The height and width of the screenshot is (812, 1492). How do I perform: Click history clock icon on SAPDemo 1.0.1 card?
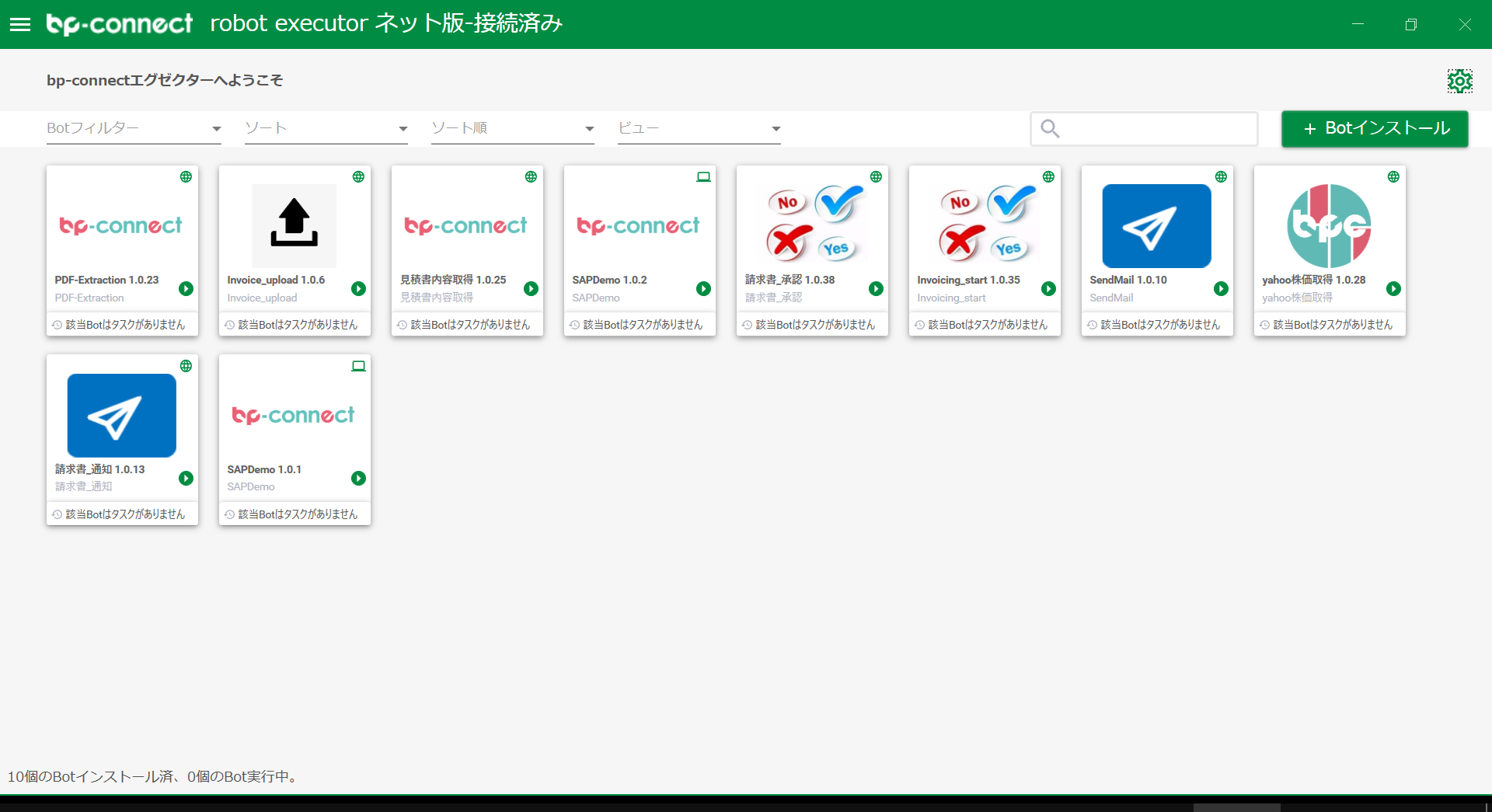coord(229,514)
